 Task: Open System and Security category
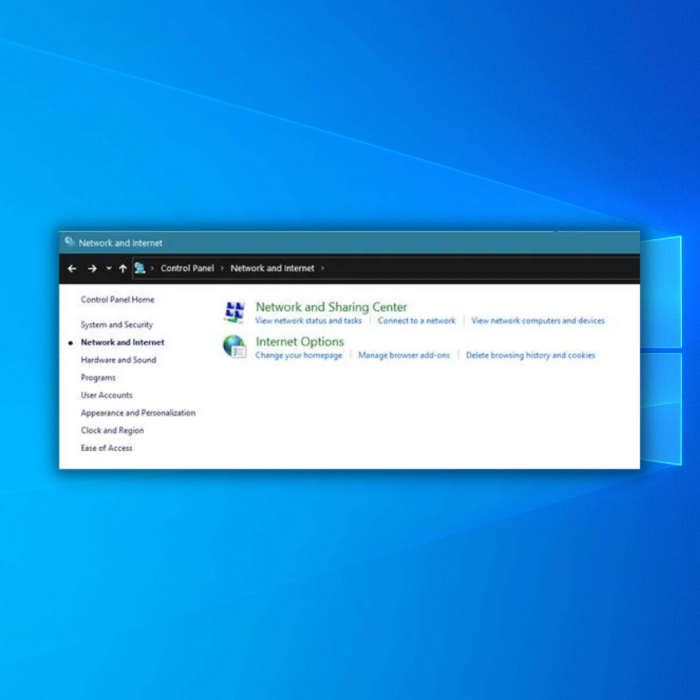coord(117,325)
